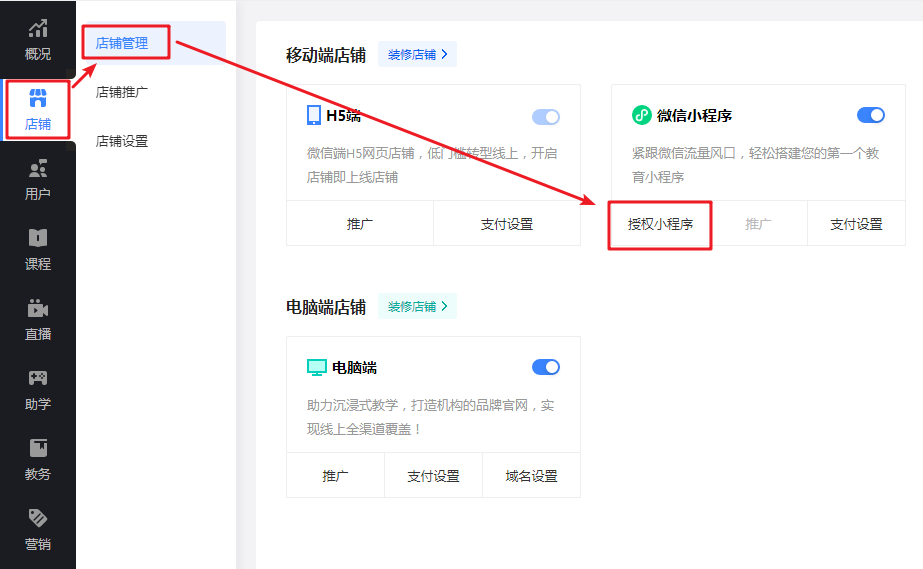
Task: Click 推广 button under 电脑端
Action: 336,475
